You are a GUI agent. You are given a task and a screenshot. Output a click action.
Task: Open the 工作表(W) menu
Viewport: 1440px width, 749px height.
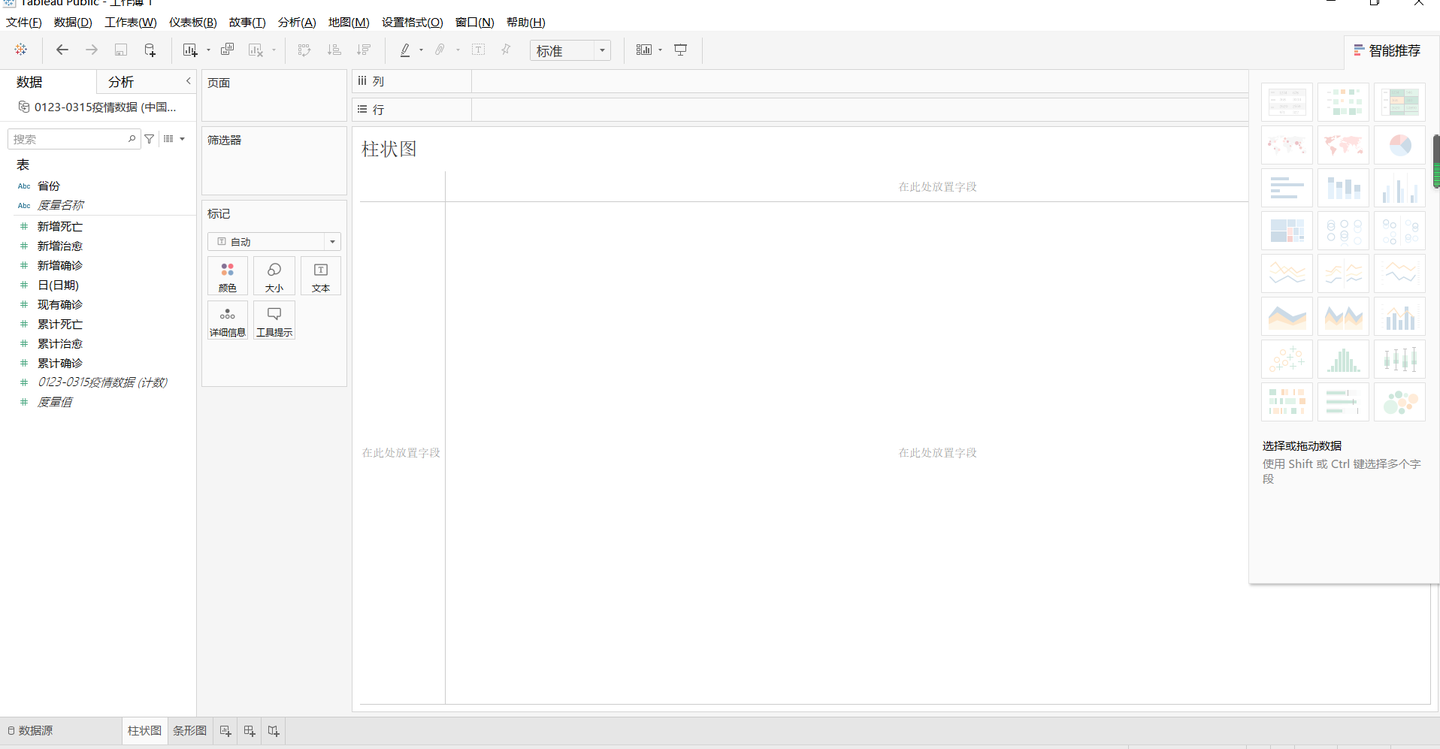[131, 22]
